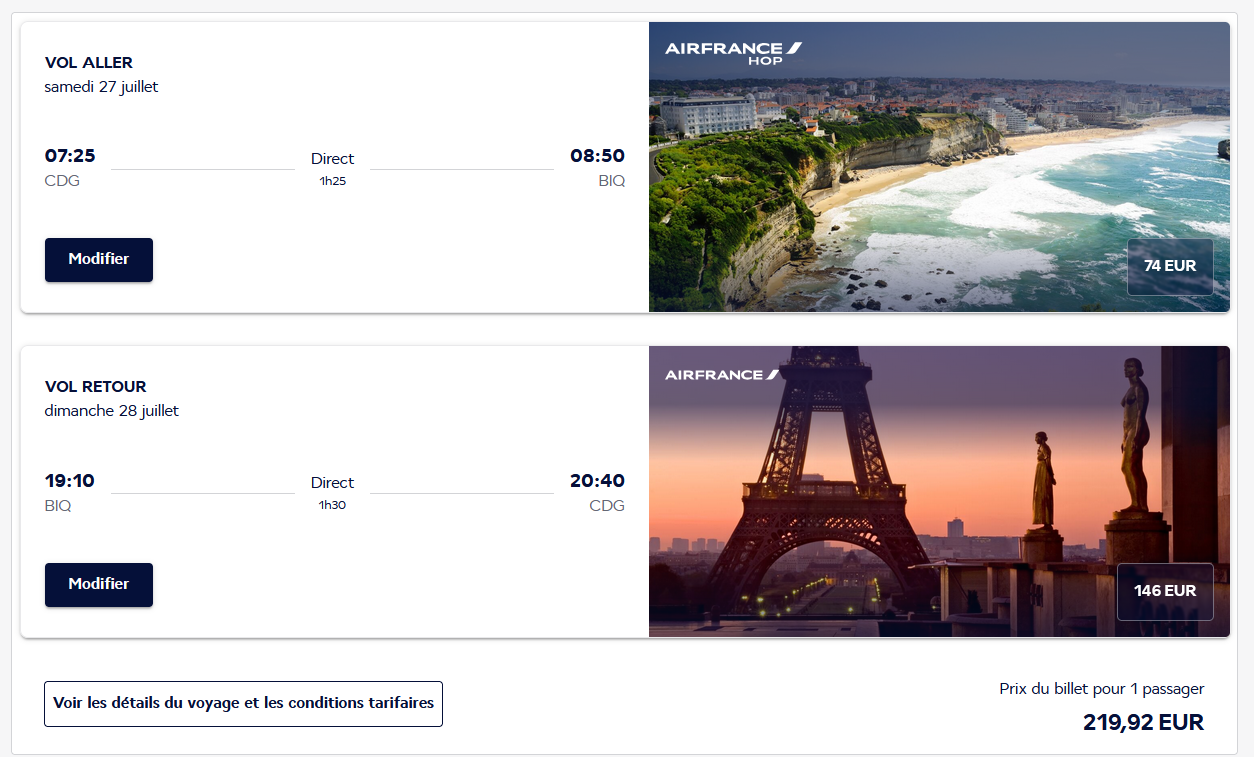This screenshot has height=757, width=1254.
Task: Click the Direct 1h30 flight duration label
Action: 332,492
